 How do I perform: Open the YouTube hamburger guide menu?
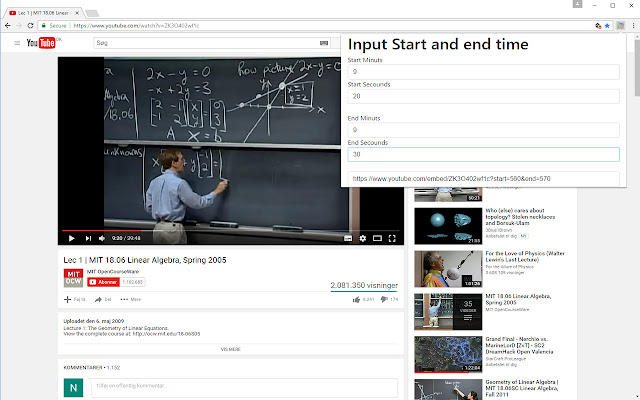17,43
